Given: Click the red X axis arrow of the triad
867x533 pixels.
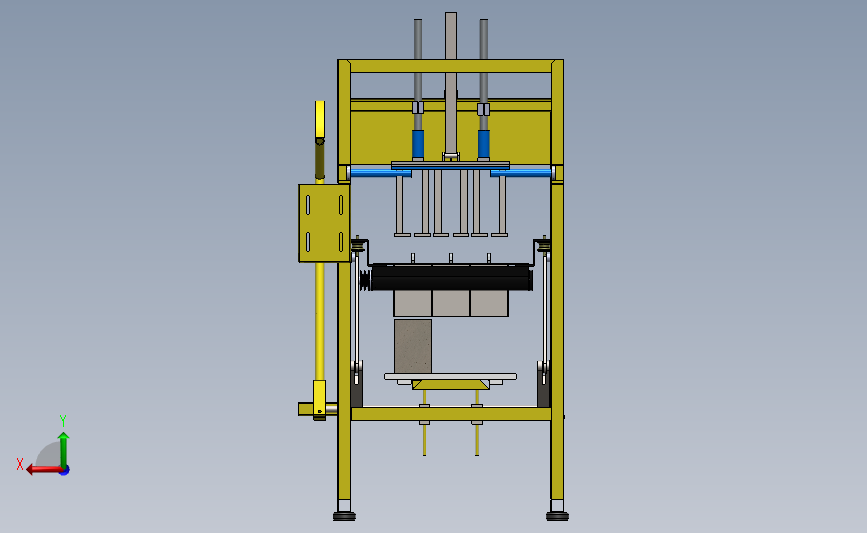Looking at the screenshot, I should point(43,470).
